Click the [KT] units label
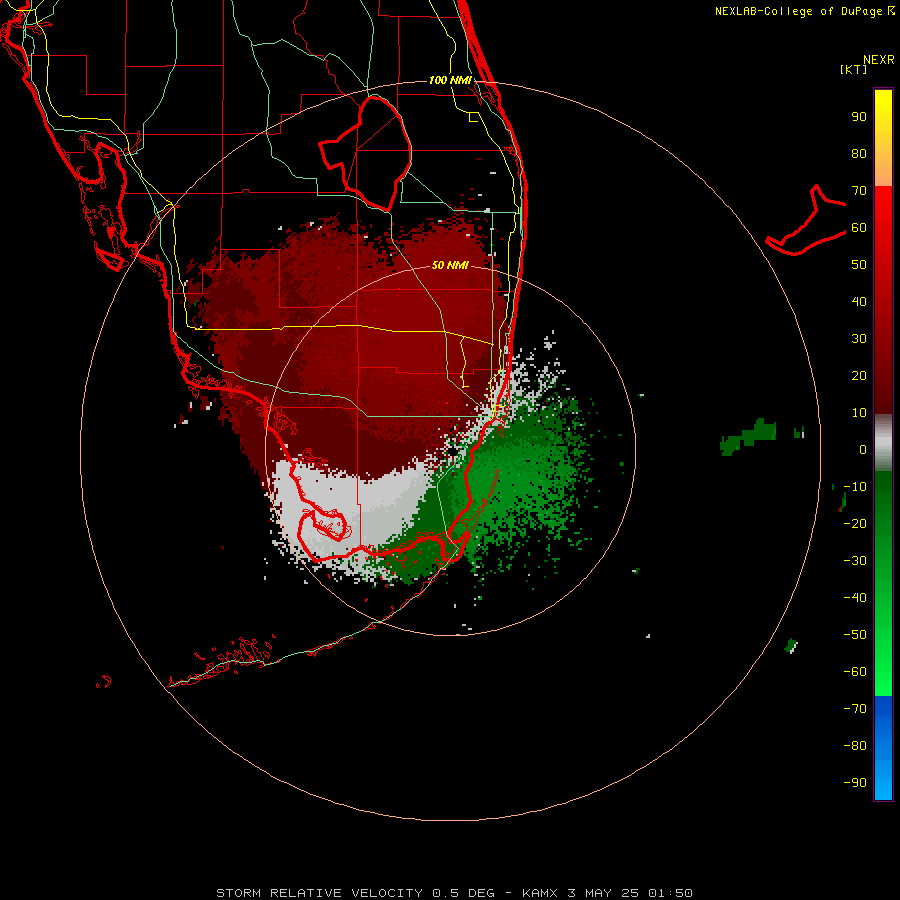The width and height of the screenshot is (900, 900). pos(853,69)
